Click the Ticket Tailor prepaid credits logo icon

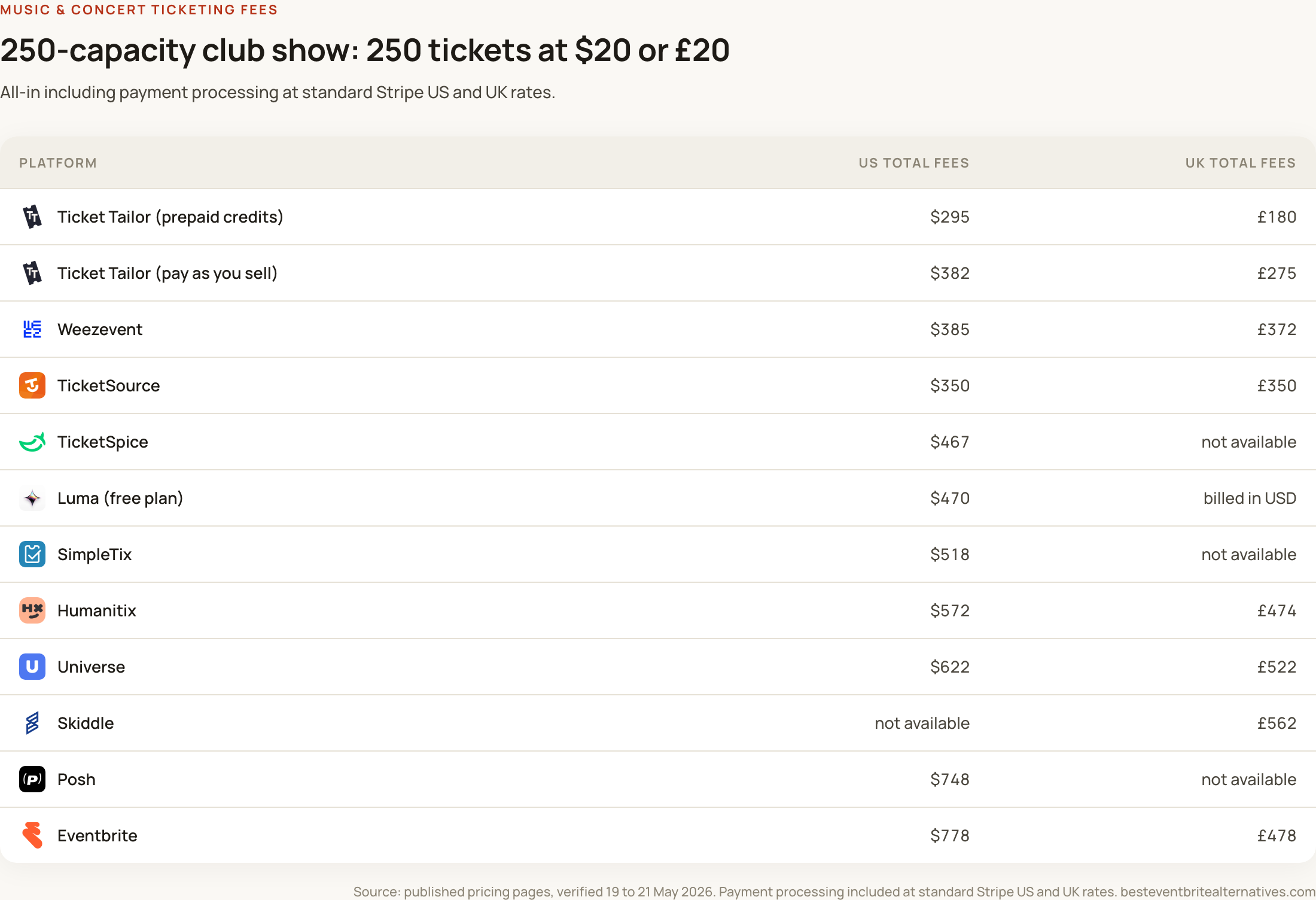point(32,217)
